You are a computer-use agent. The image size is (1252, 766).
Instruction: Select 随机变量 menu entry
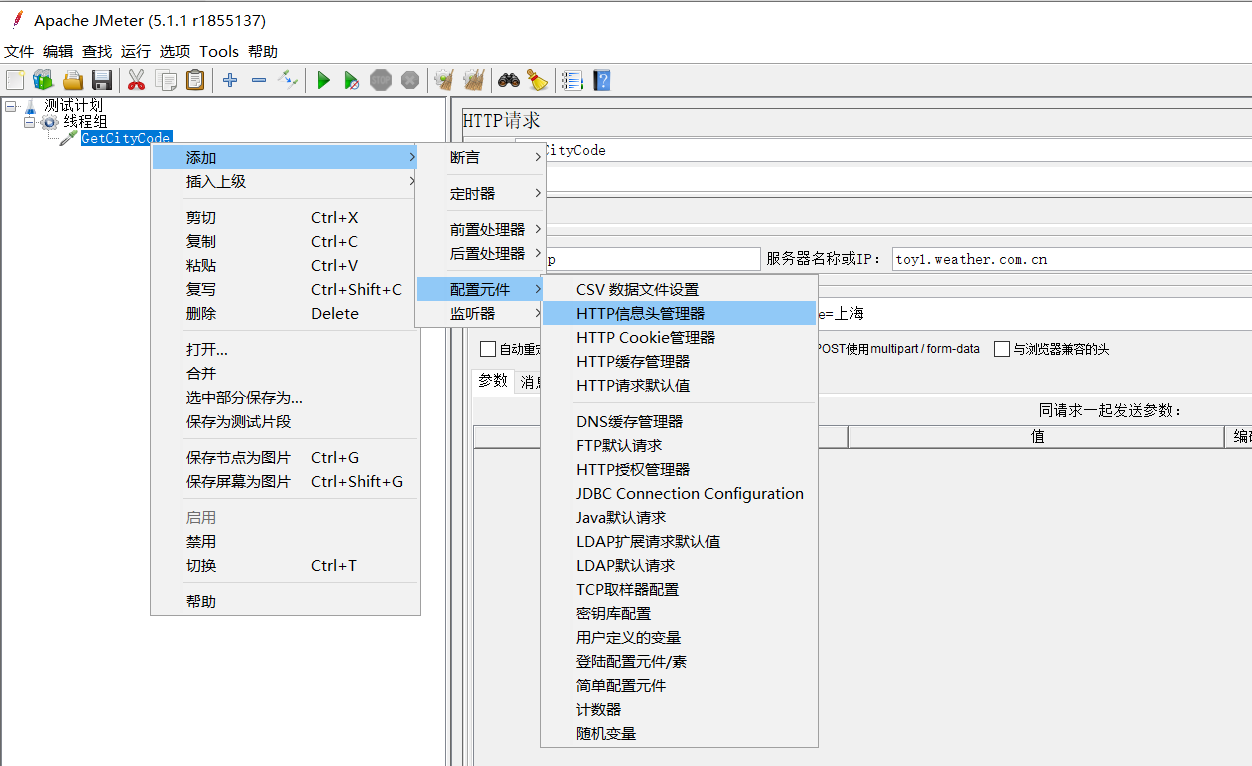(680, 734)
